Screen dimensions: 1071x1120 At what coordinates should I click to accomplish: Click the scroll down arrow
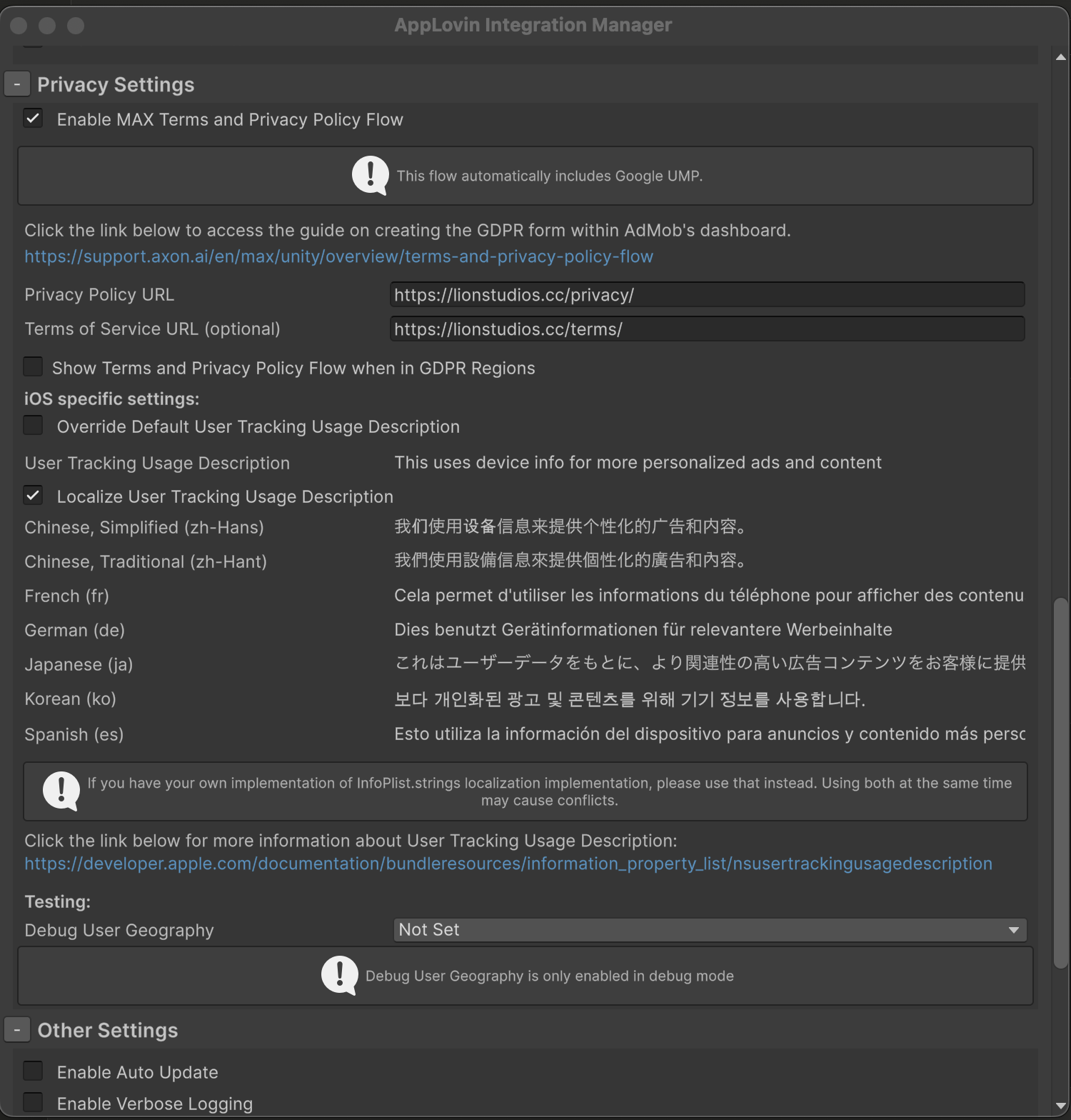pyautogui.click(x=1061, y=1106)
